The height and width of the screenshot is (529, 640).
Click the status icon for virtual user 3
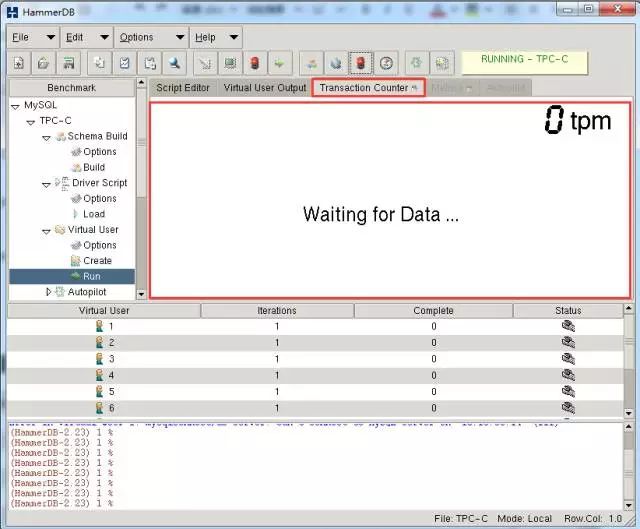pos(568,358)
